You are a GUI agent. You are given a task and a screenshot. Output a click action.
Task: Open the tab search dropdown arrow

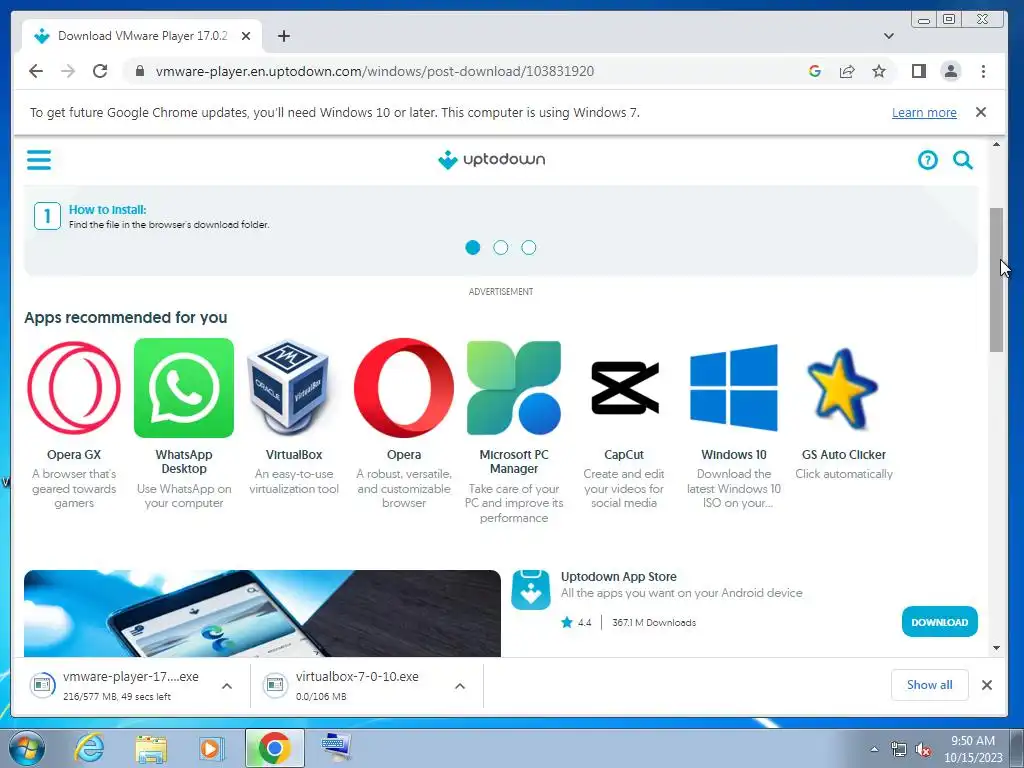(889, 36)
